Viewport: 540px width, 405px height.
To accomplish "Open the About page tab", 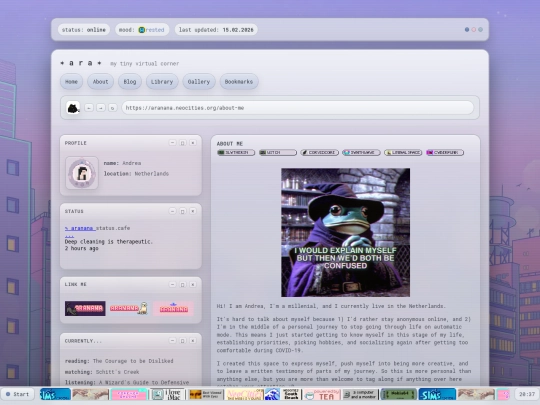I will point(100,82).
